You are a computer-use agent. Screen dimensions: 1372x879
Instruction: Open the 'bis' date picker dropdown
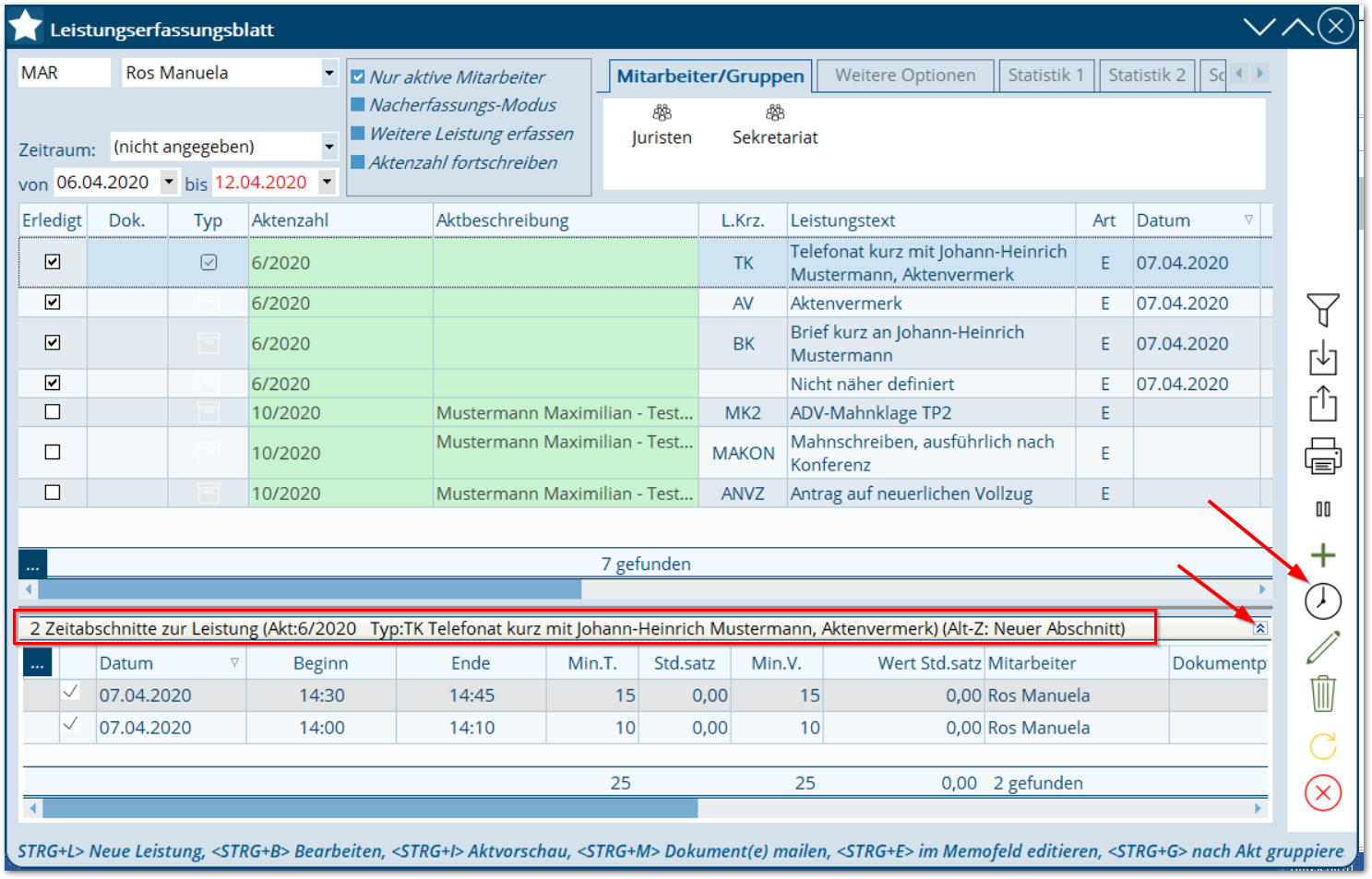pyautogui.click(x=327, y=182)
